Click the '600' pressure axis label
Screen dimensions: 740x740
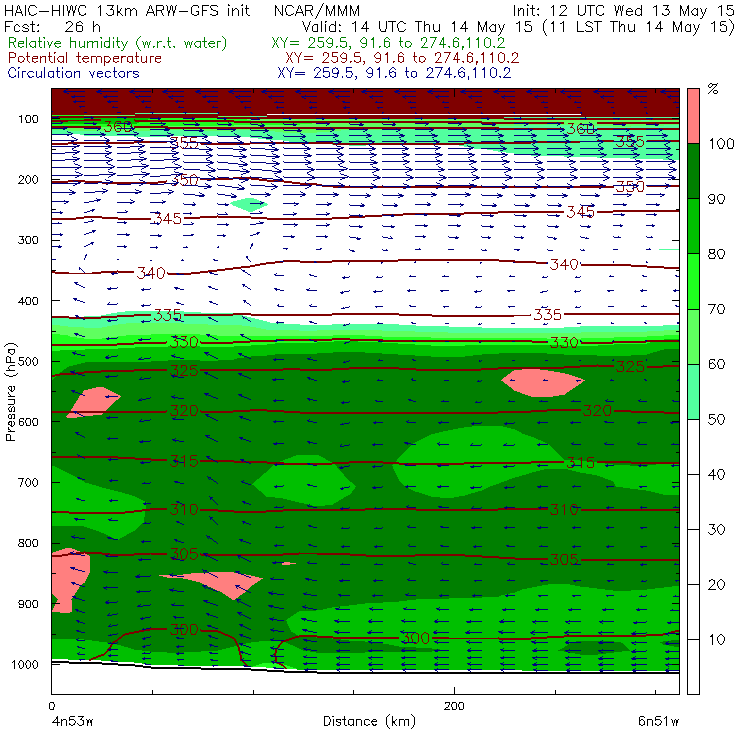point(28,422)
